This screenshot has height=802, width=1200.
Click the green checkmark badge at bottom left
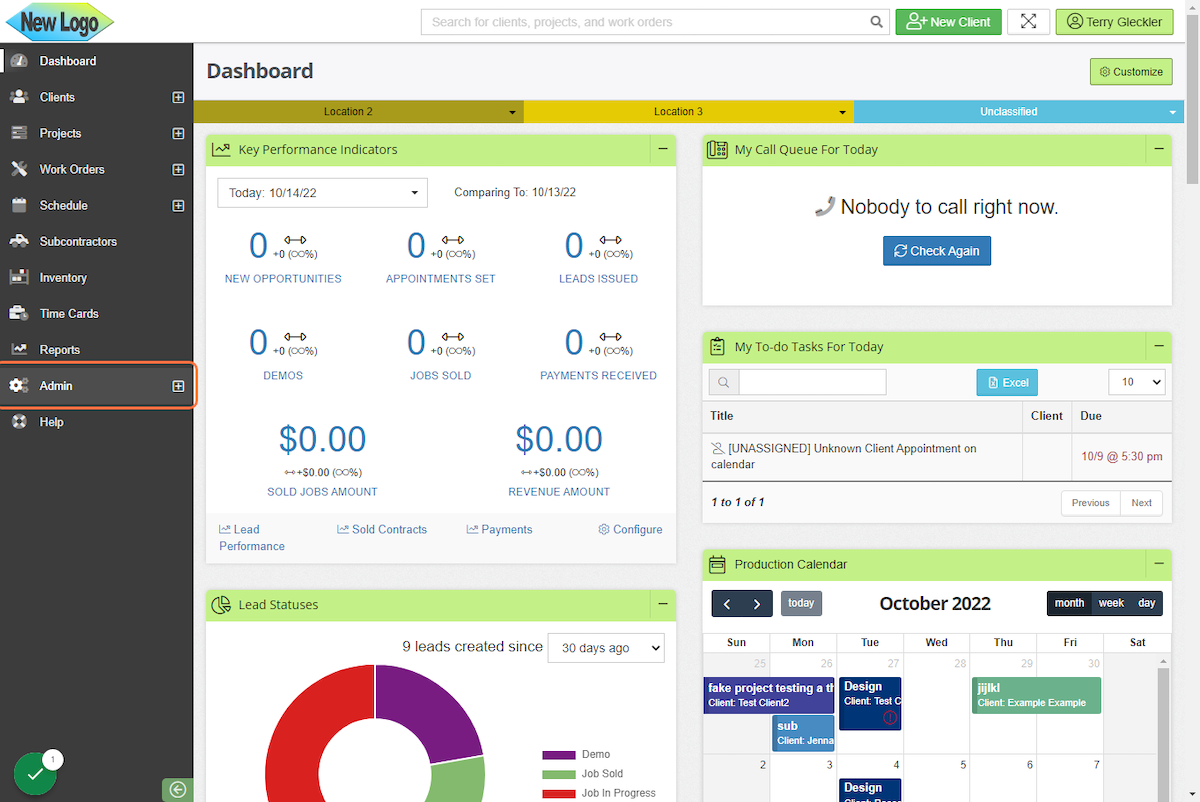[35, 774]
